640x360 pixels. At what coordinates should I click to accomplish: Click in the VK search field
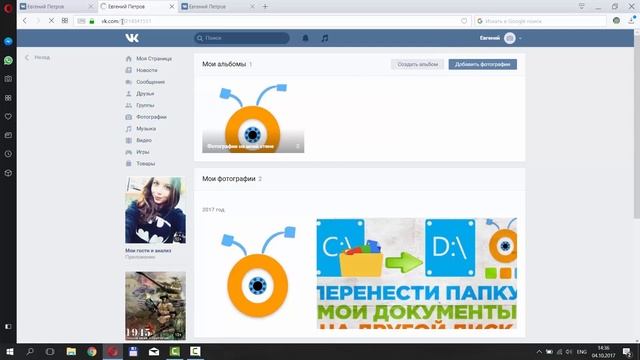tap(242, 38)
